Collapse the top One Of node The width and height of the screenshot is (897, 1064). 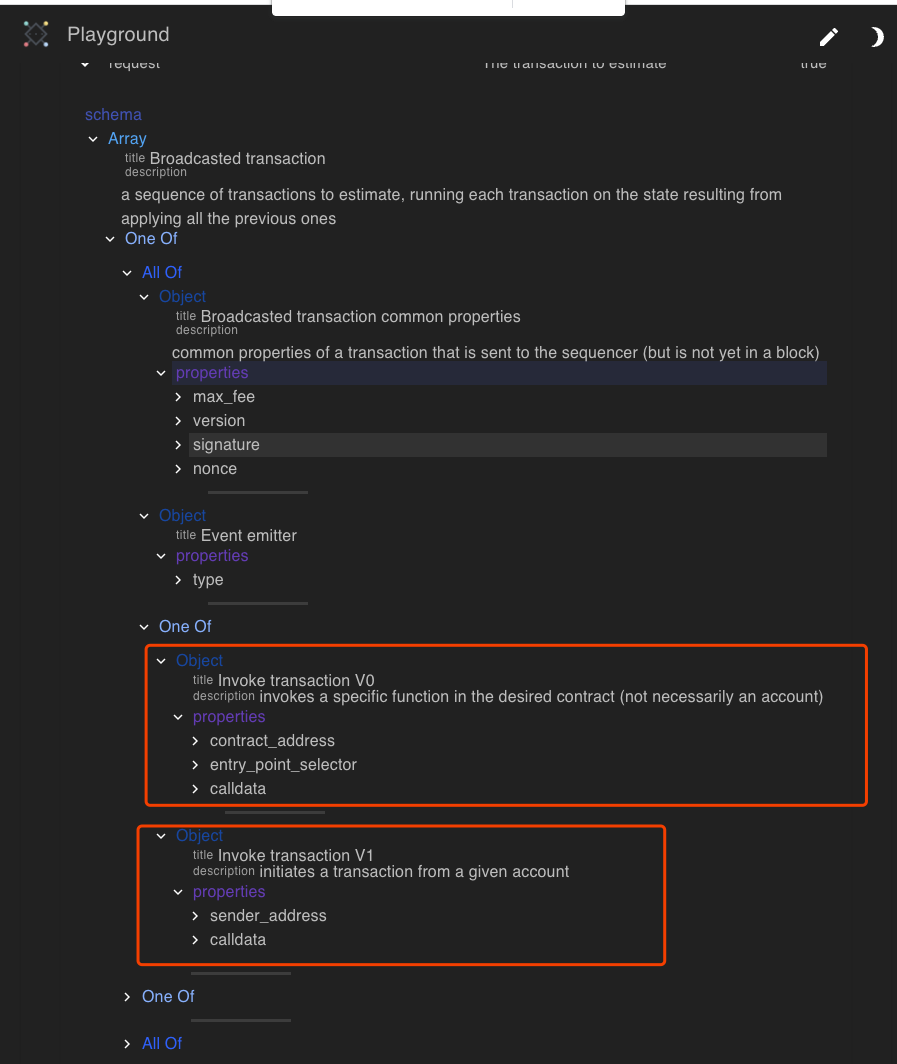click(110, 238)
